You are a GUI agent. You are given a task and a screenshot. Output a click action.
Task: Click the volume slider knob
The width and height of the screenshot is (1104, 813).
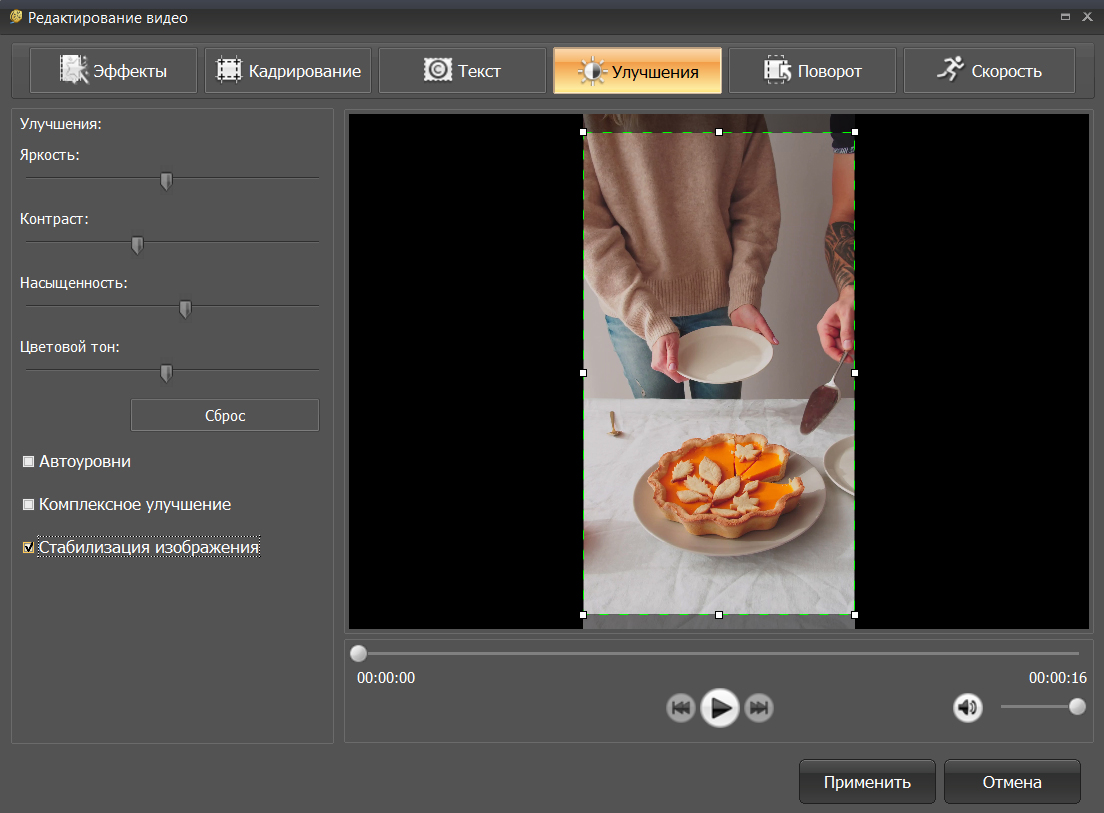tap(1077, 707)
